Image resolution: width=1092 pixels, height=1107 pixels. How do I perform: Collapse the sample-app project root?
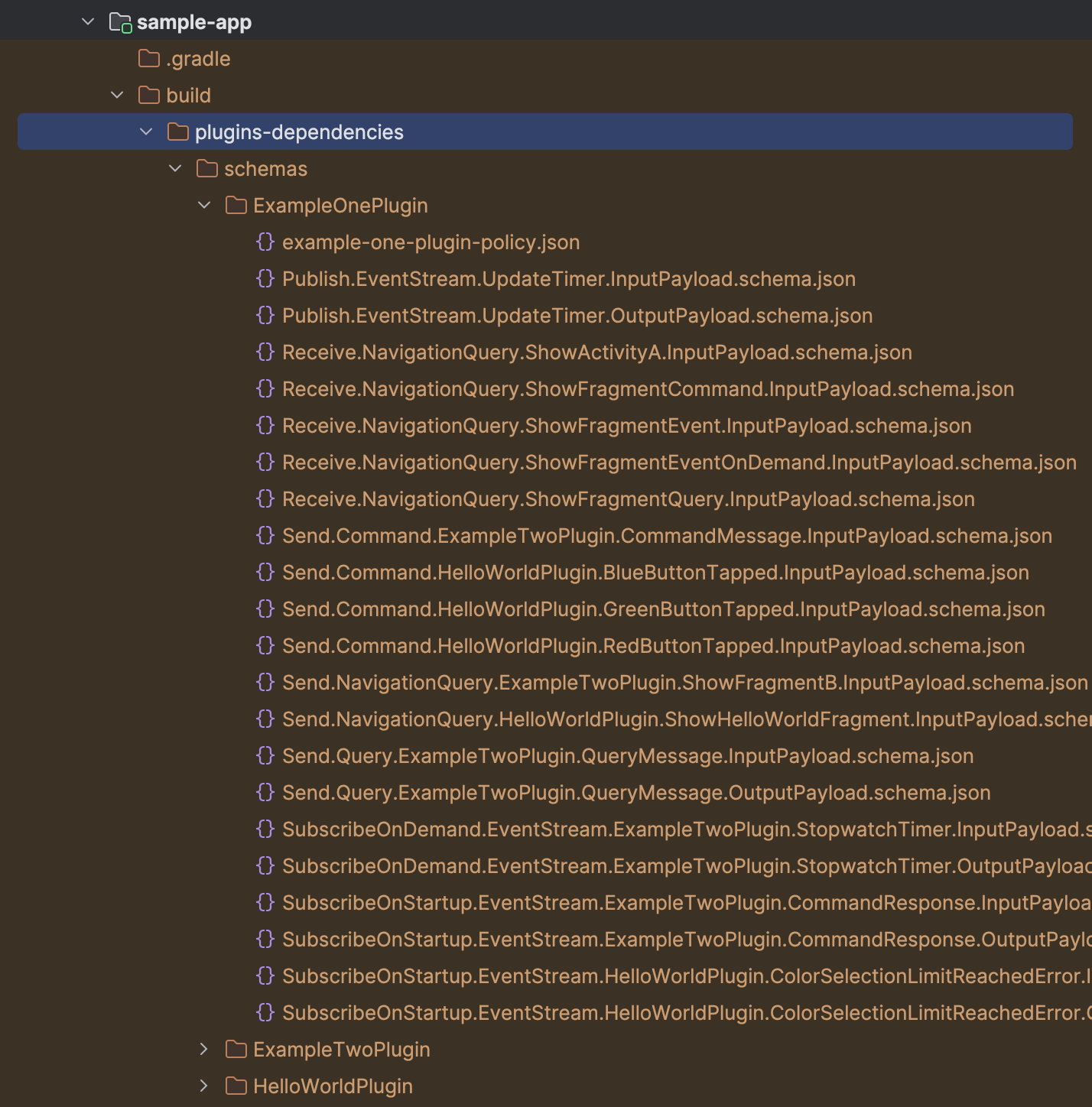(x=87, y=21)
